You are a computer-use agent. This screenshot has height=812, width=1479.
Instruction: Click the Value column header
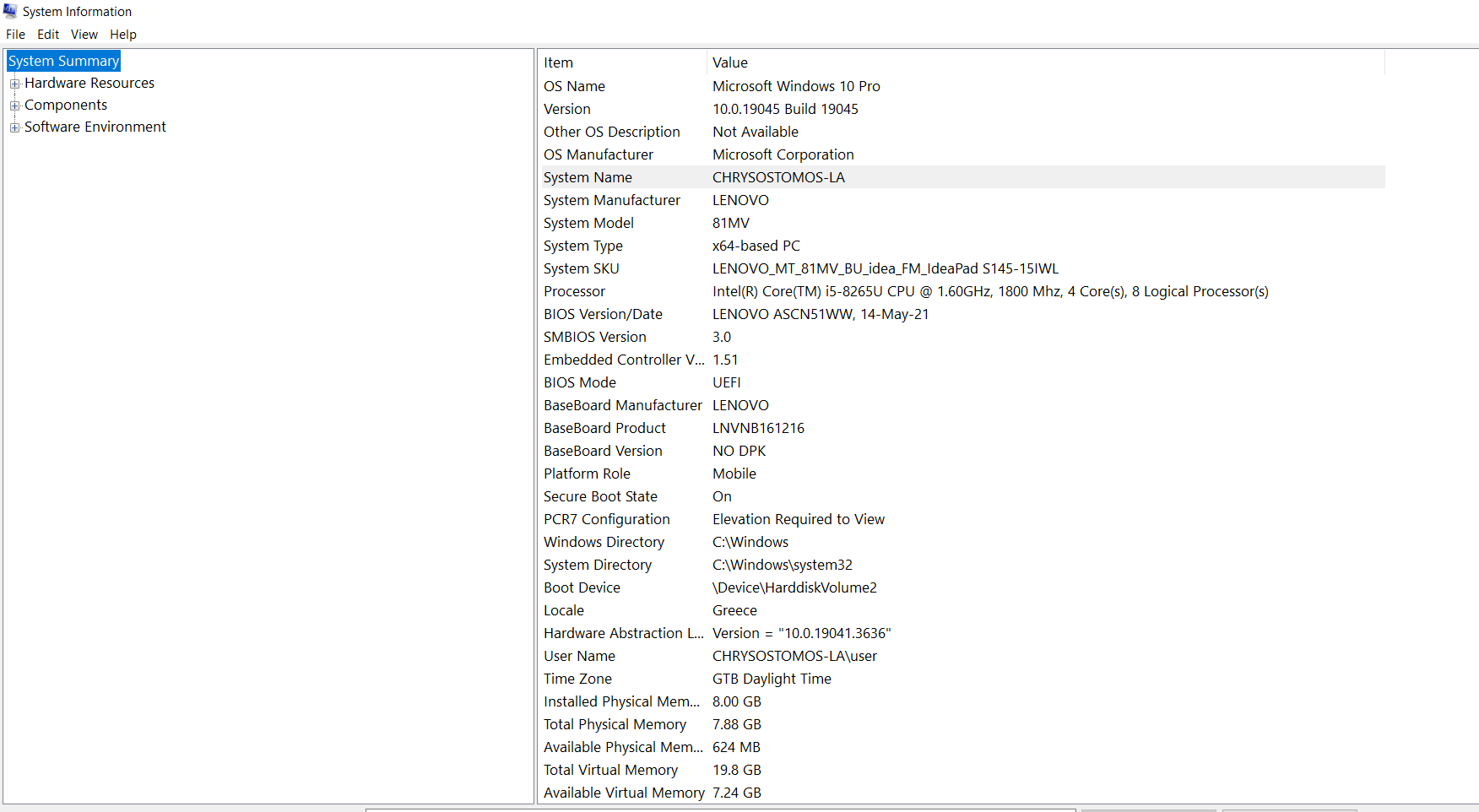point(1046,62)
